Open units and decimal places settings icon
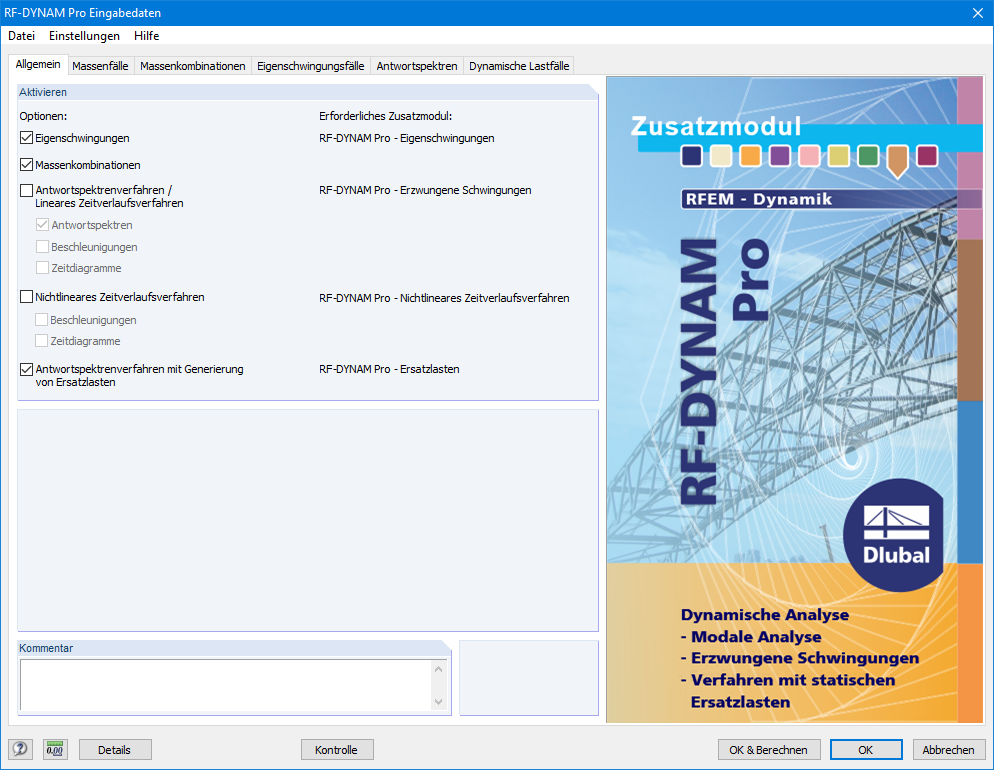 pyautogui.click(x=55, y=749)
